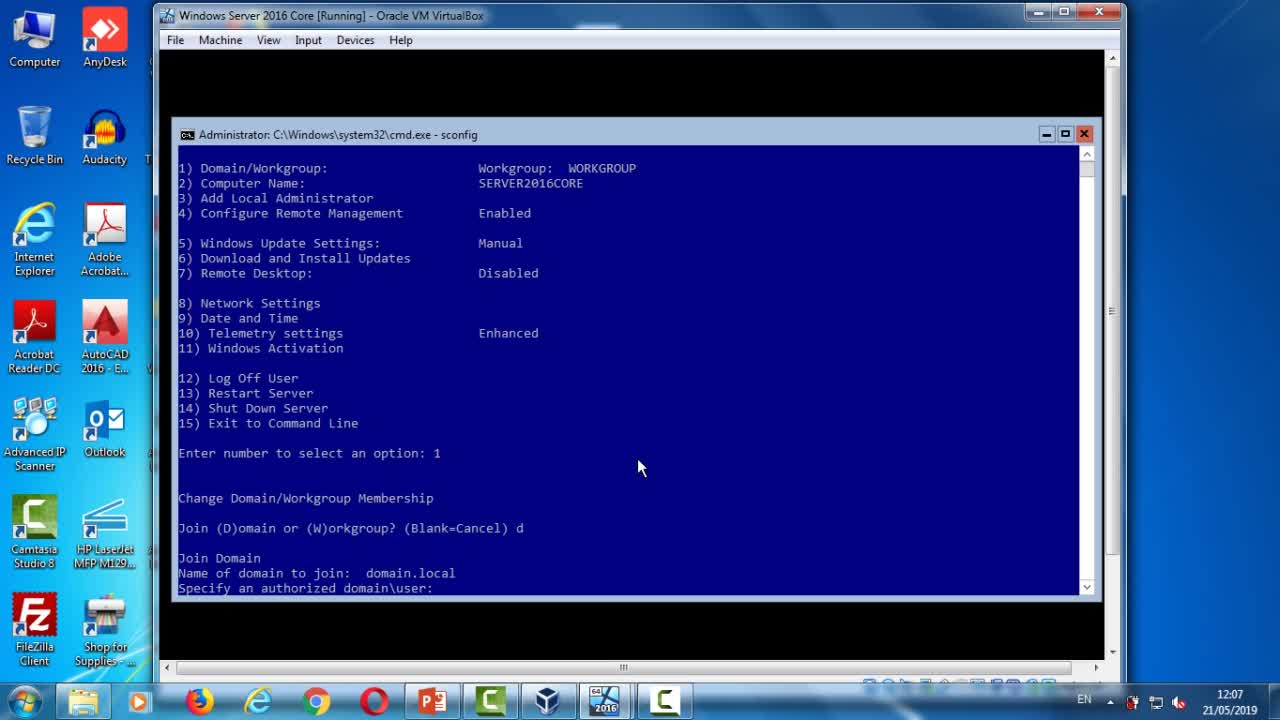1280x720 pixels.
Task: Click the VirtualBox vertical scrollbar down arrow
Action: coord(1111,651)
